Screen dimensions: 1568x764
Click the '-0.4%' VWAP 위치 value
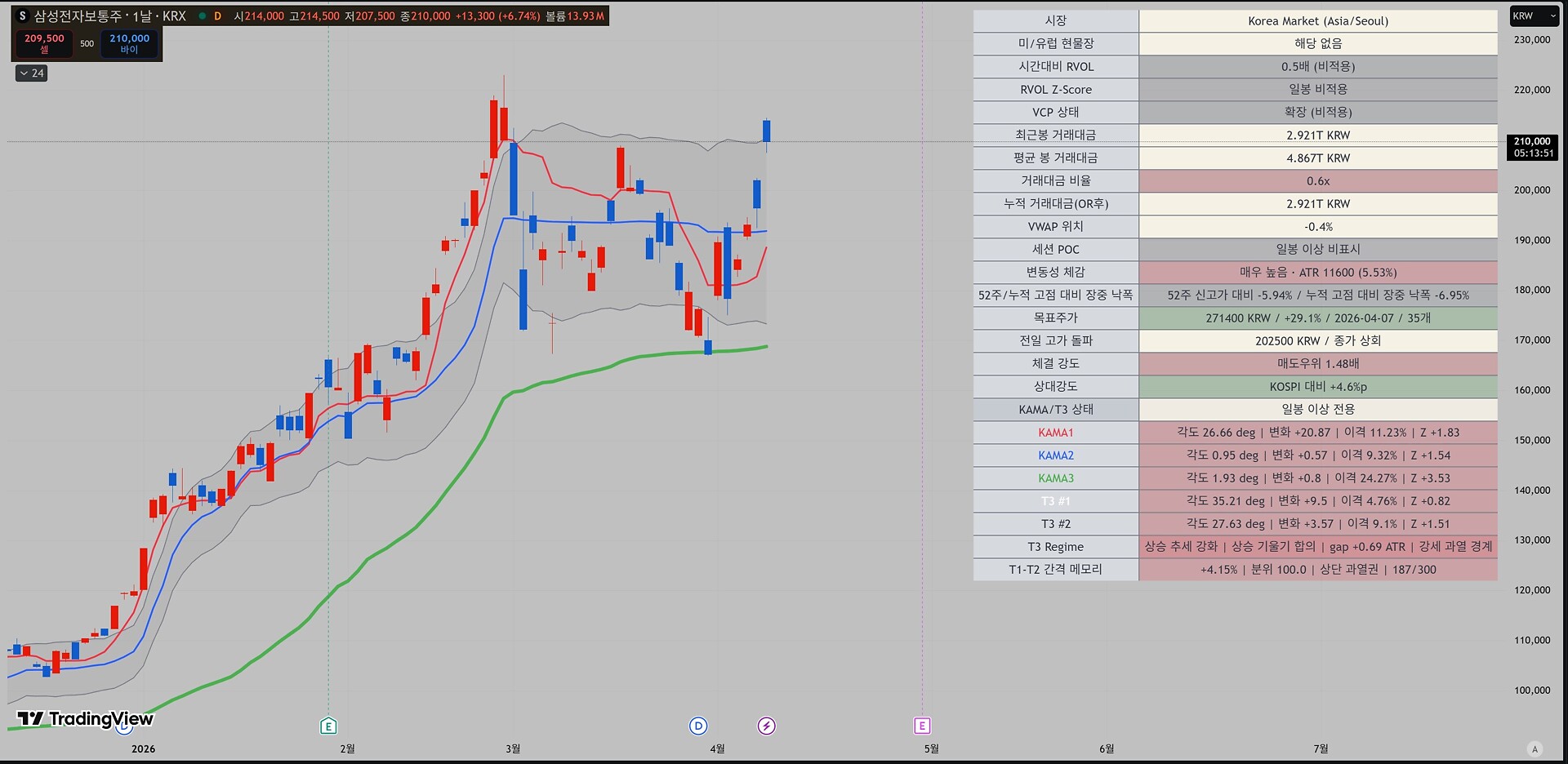coord(1318,227)
